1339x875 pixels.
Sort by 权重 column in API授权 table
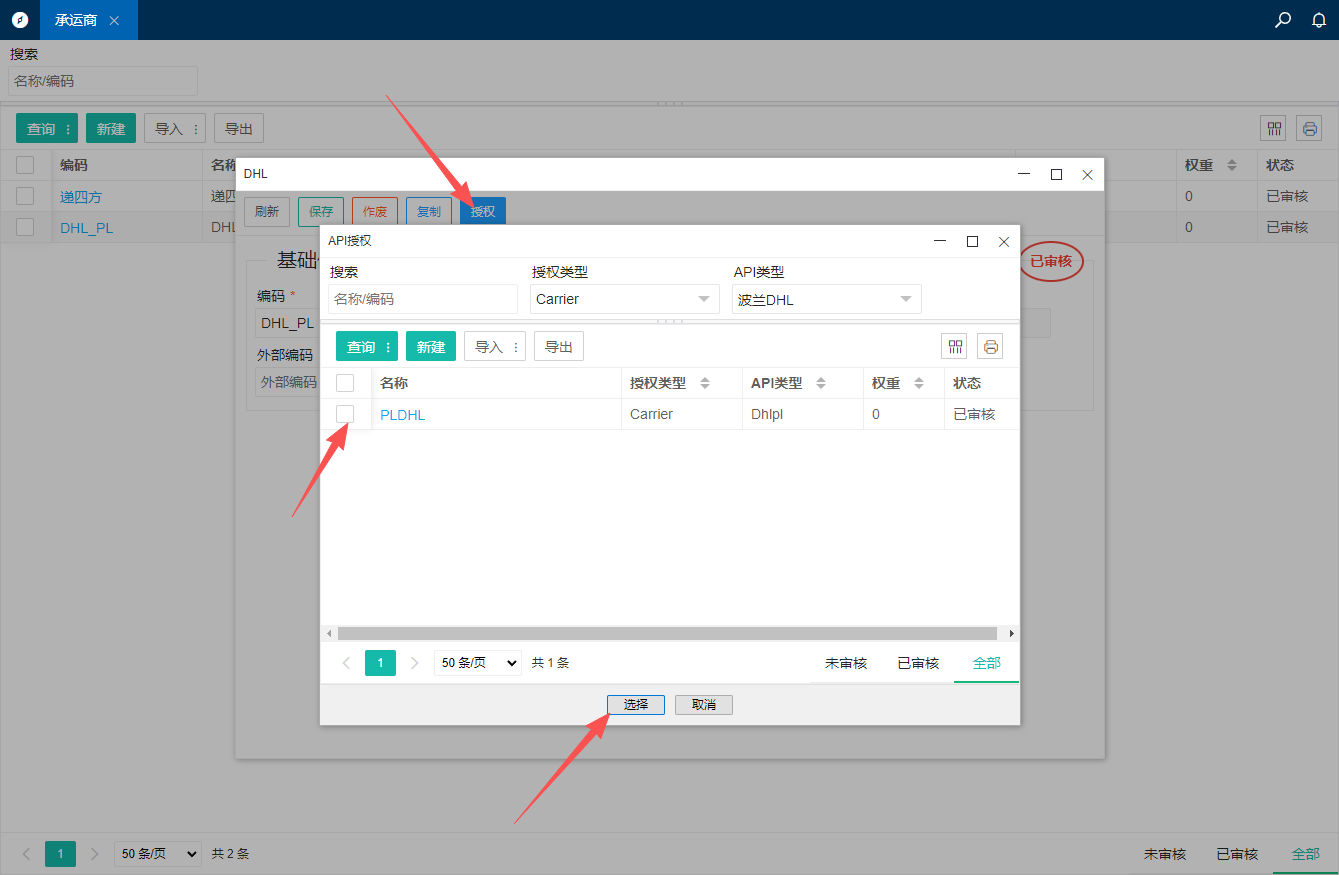pyautogui.click(x=919, y=384)
